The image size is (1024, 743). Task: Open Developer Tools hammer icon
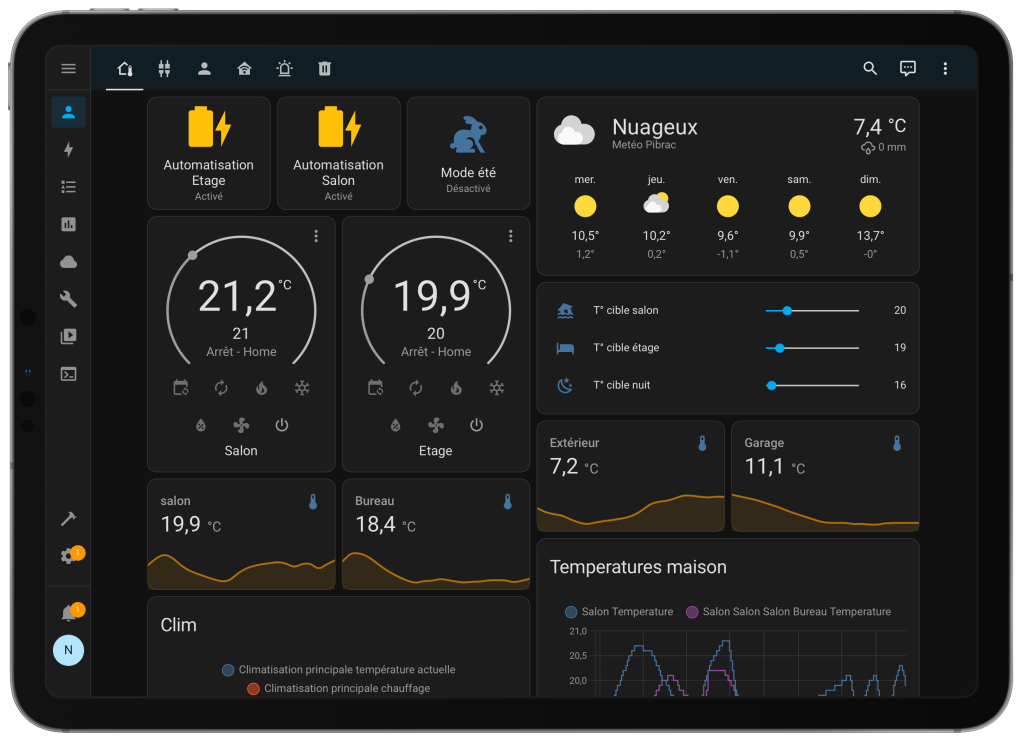68,518
